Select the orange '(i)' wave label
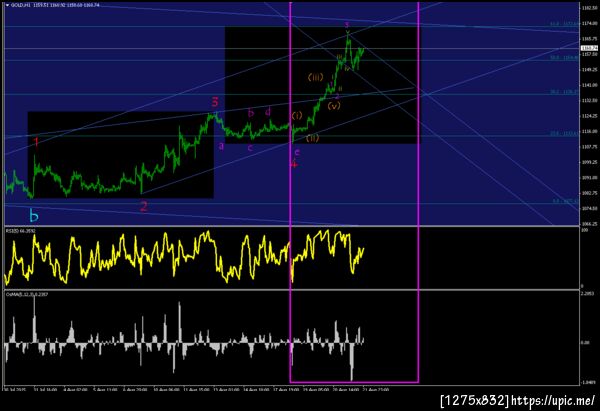The height and width of the screenshot is (411, 600). pyautogui.click(x=297, y=115)
